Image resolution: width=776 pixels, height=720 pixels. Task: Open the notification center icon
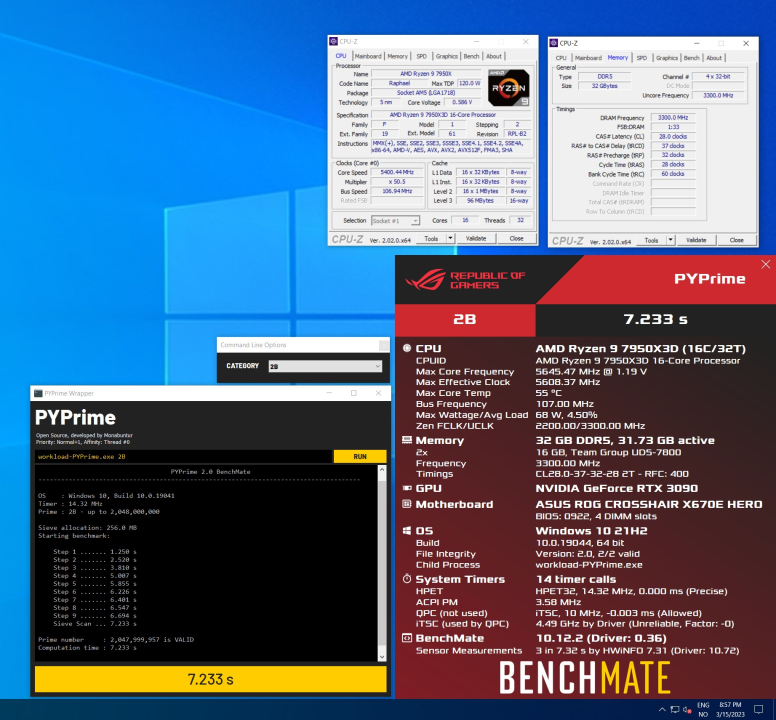click(759, 710)
